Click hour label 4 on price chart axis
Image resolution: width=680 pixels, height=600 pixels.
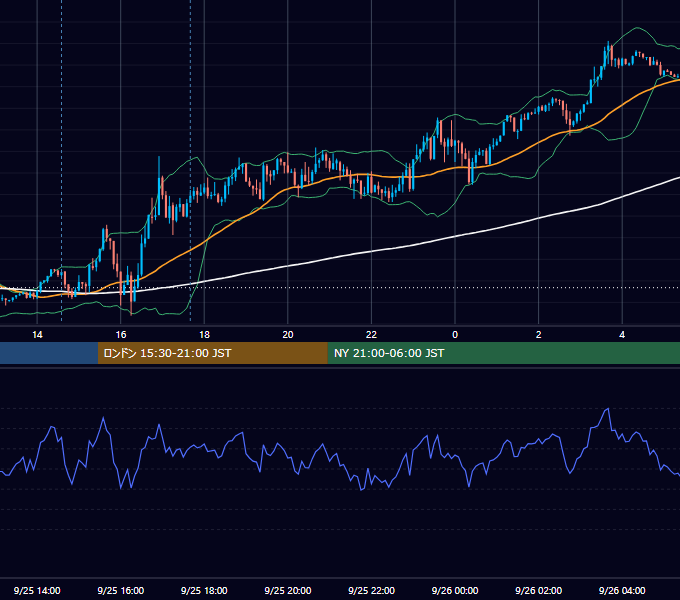pos(622,335)
